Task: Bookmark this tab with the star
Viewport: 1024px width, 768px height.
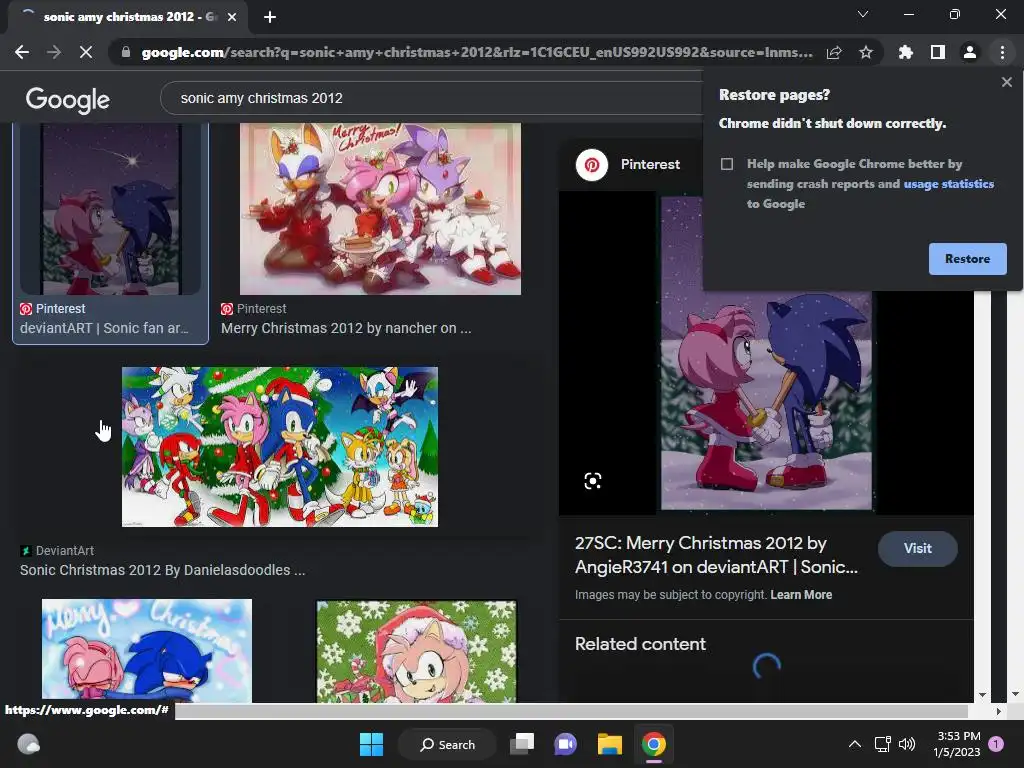Action: click(866, 52)
